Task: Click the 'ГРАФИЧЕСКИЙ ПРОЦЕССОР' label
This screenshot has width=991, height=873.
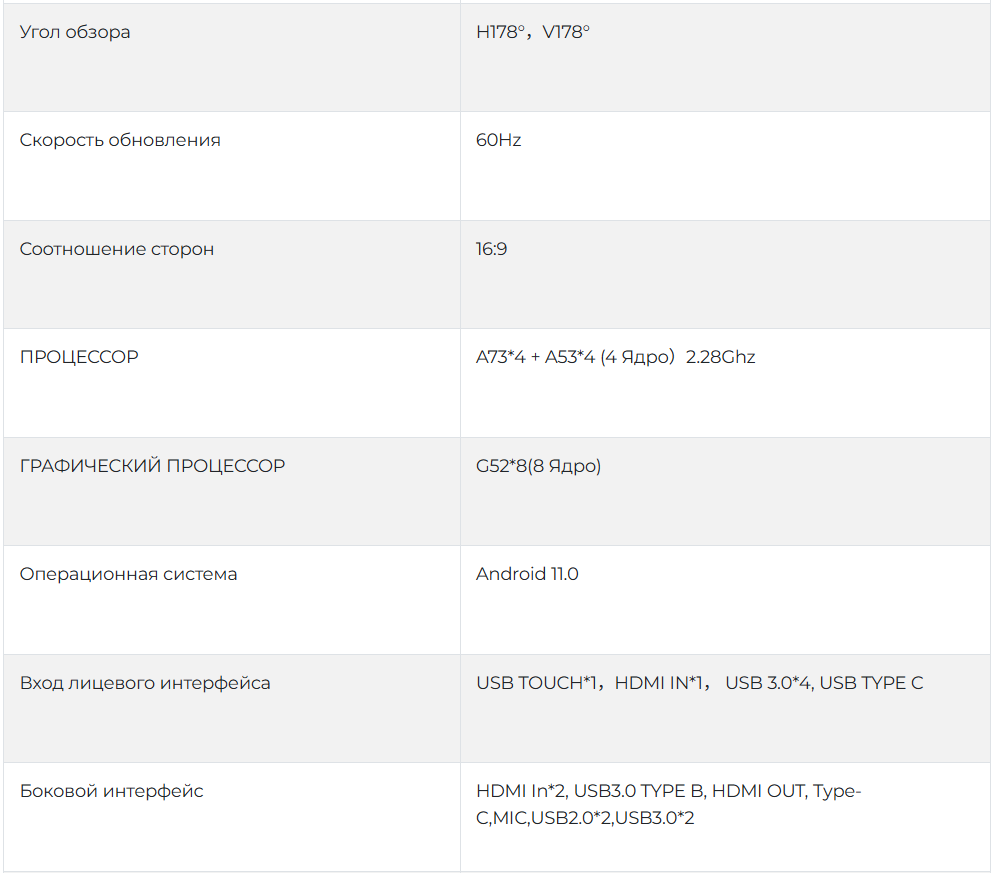Action: coord(152,466)
